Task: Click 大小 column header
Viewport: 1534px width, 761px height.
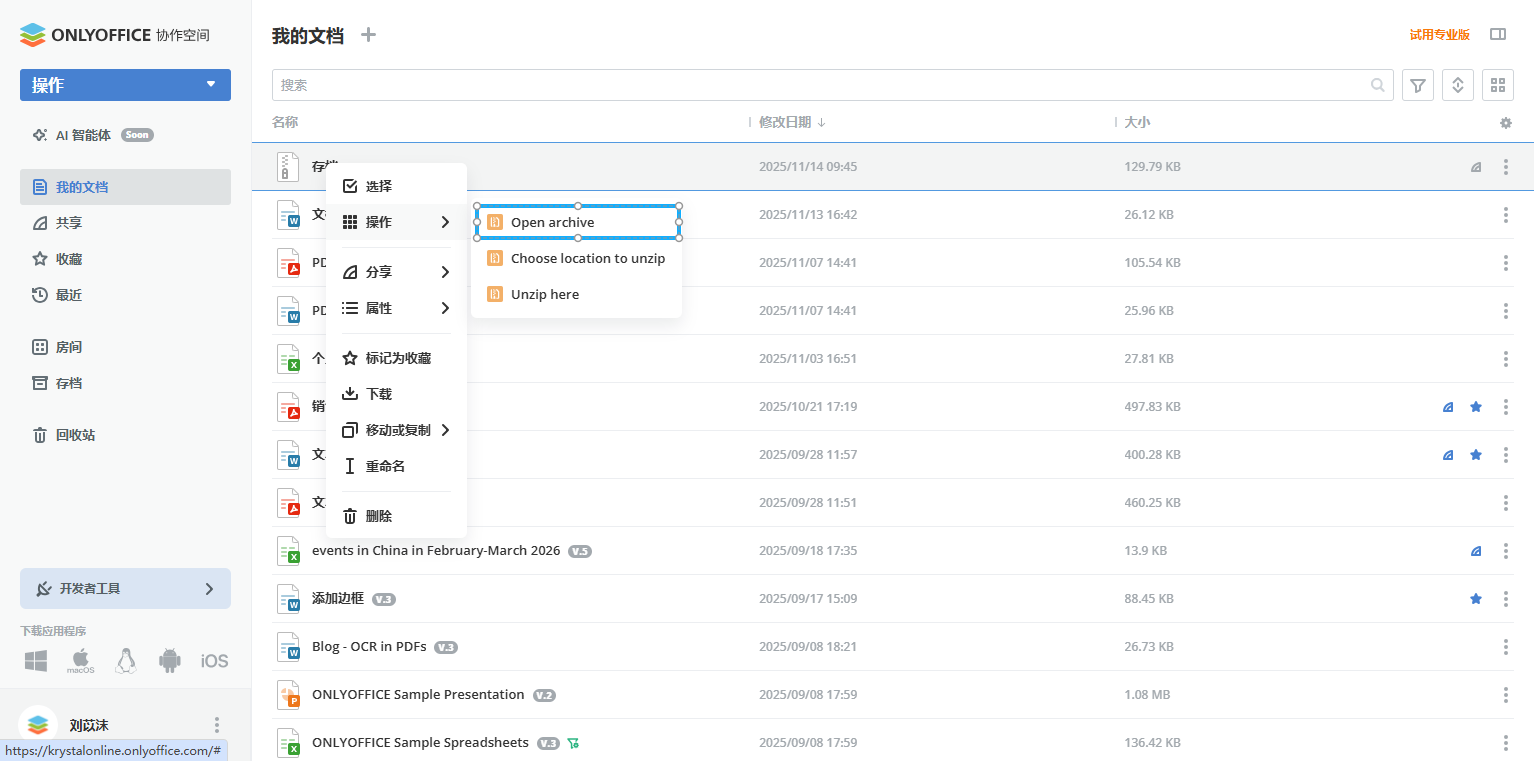Action: tap(1137, 122)
